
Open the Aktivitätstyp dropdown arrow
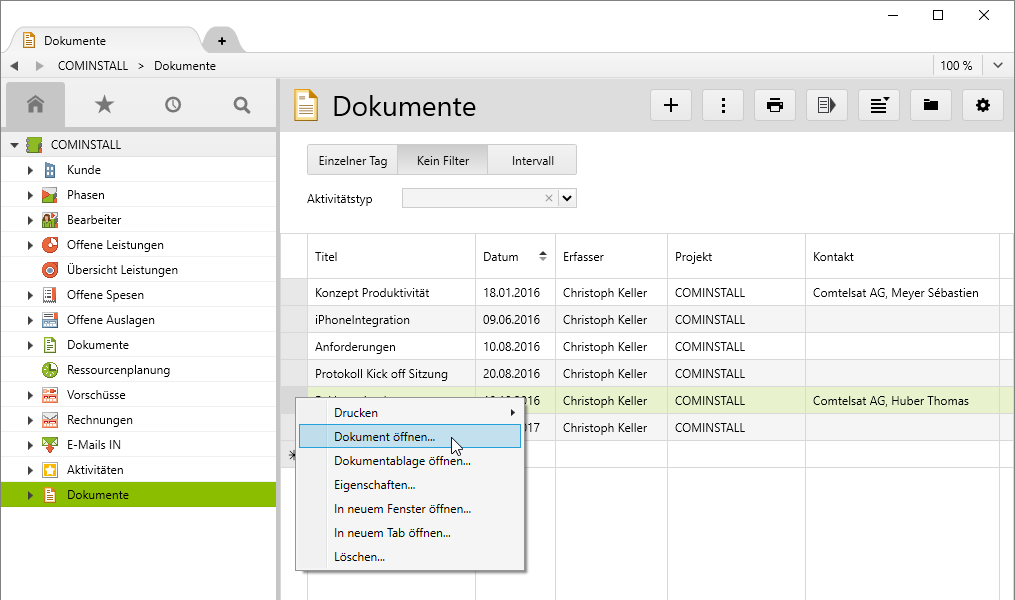coord(568,198)
